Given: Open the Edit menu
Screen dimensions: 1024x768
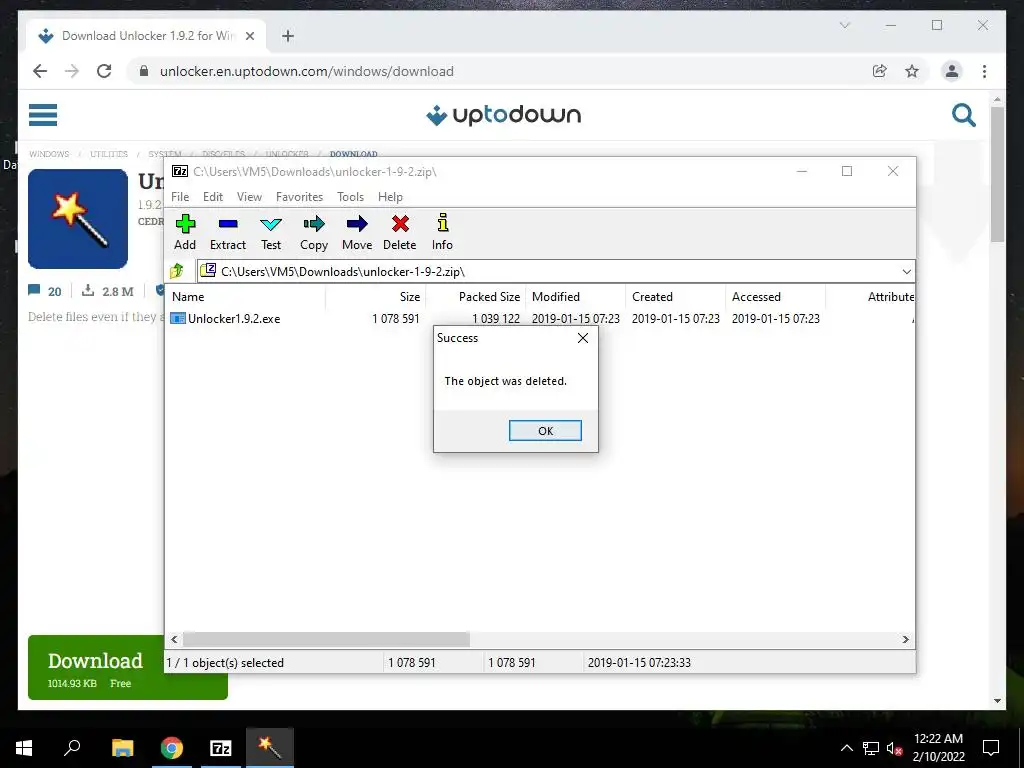Looking at the screenshot, I should point(213,197).
